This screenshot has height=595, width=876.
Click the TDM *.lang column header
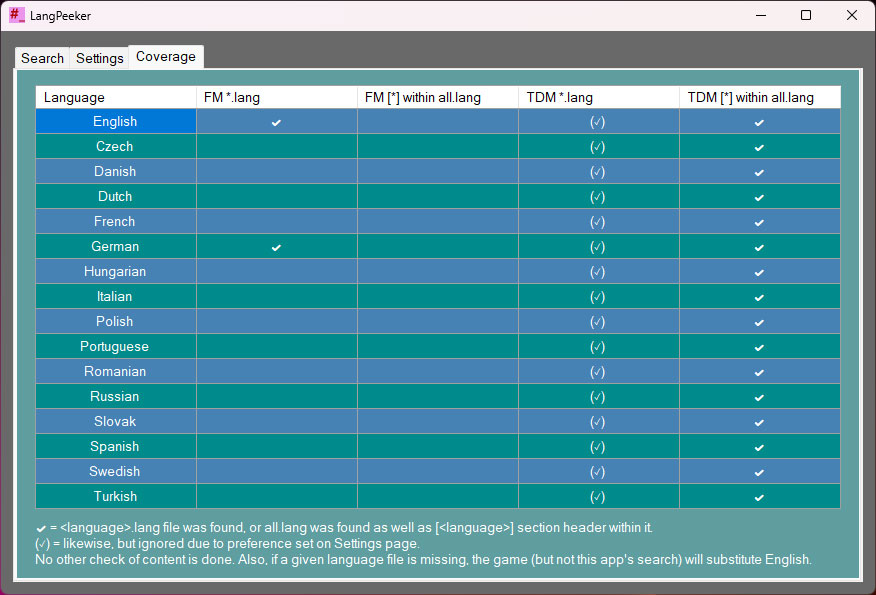click(598, 97)
